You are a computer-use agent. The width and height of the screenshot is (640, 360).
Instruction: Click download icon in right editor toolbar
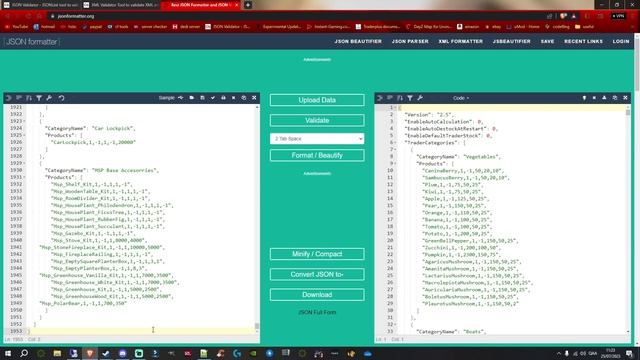pos(604,98)
